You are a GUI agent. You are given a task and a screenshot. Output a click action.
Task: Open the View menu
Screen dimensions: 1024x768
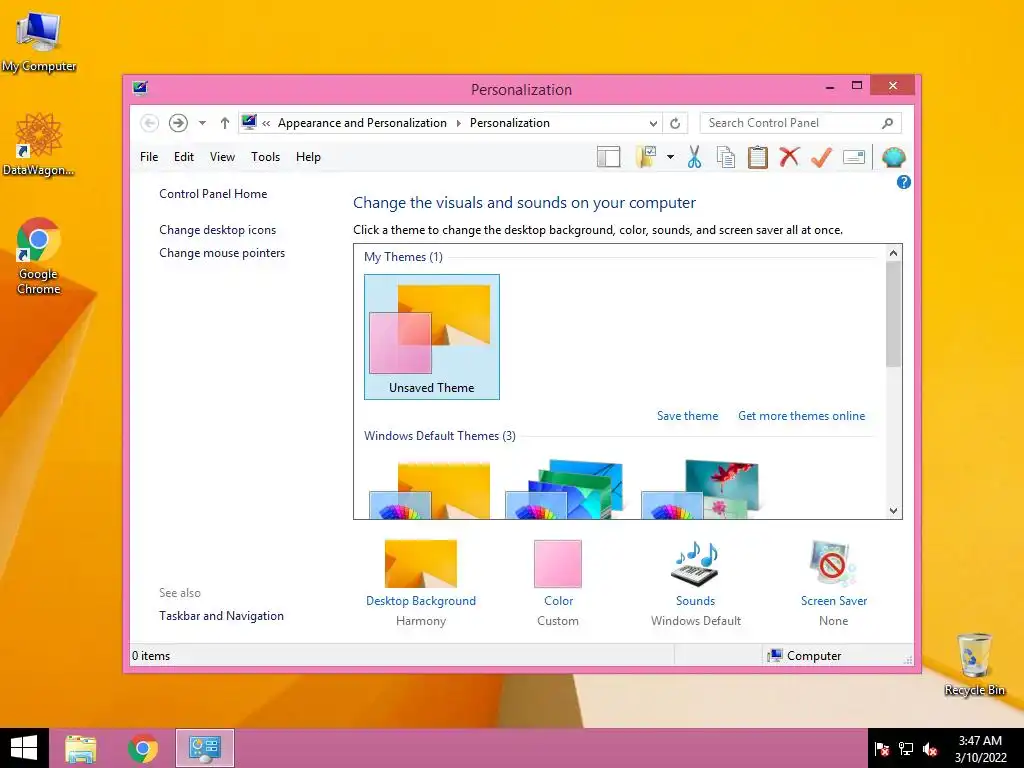point(222,157)
